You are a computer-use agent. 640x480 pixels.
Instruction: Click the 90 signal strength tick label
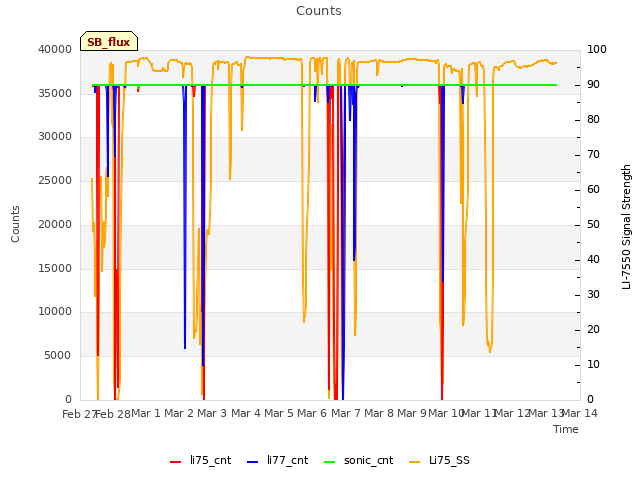click(593, 85)
